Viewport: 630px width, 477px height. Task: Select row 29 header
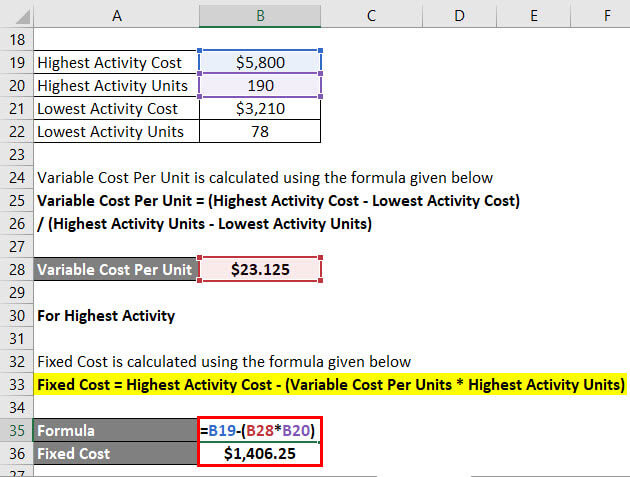pos(17,292)
